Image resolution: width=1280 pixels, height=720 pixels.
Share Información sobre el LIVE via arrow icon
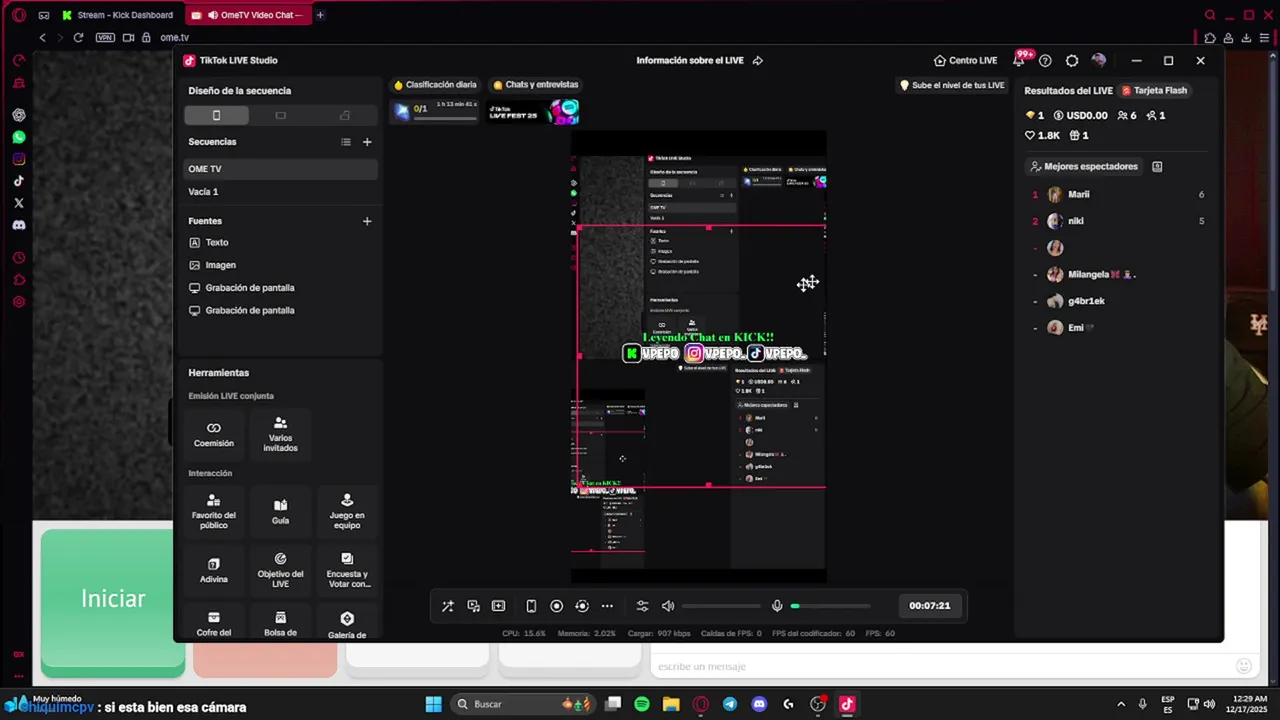click(x=757, y=61)
